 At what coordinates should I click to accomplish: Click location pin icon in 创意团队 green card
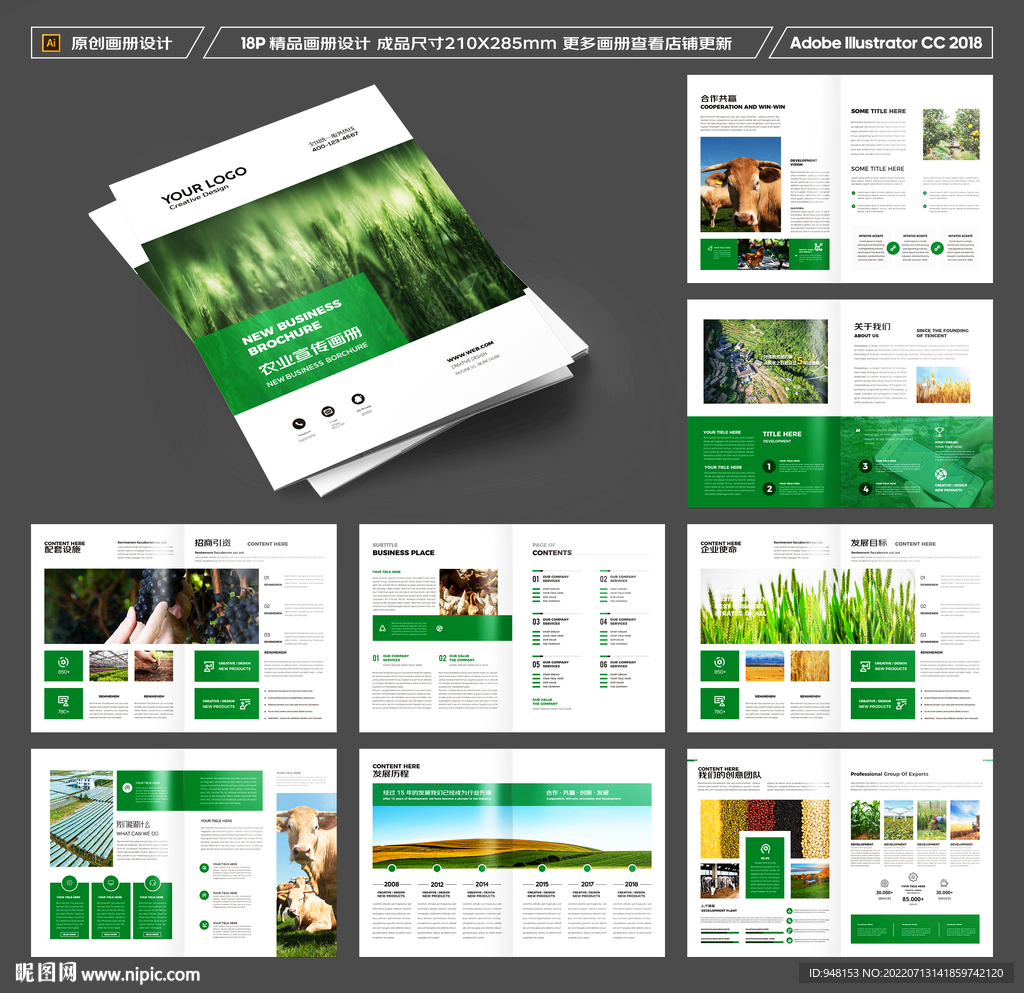click(x=765, y=849)
